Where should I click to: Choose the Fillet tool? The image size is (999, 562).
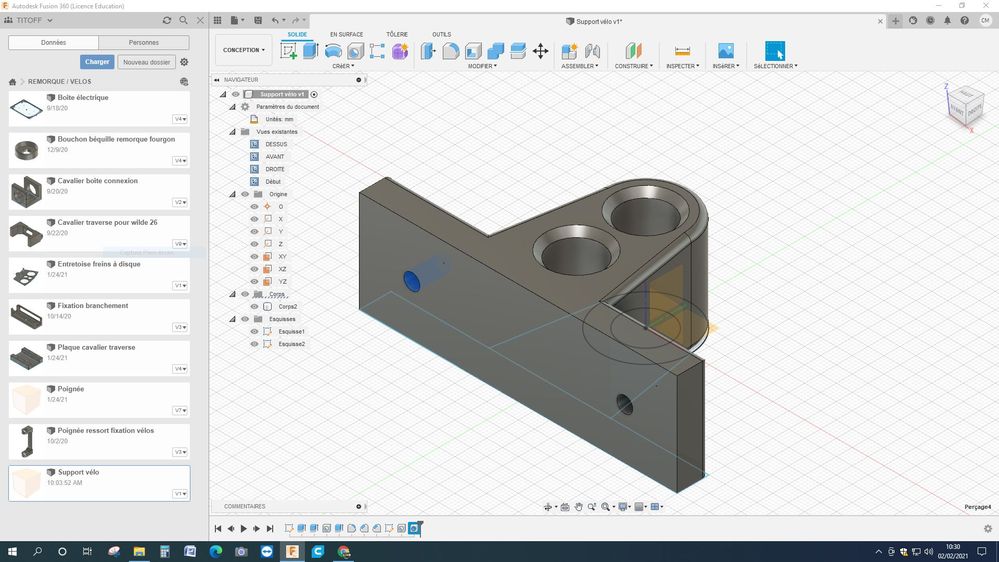451,51
